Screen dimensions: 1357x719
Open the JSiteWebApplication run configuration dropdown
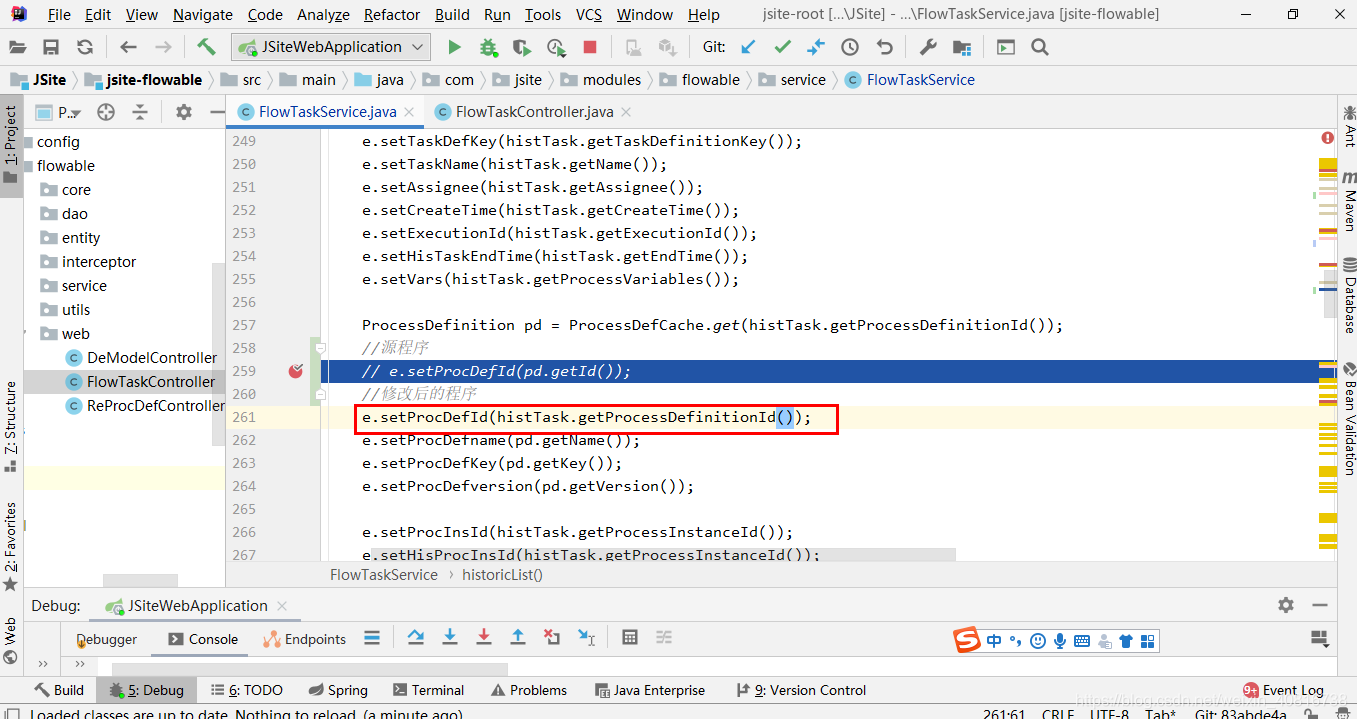point(330,47)
